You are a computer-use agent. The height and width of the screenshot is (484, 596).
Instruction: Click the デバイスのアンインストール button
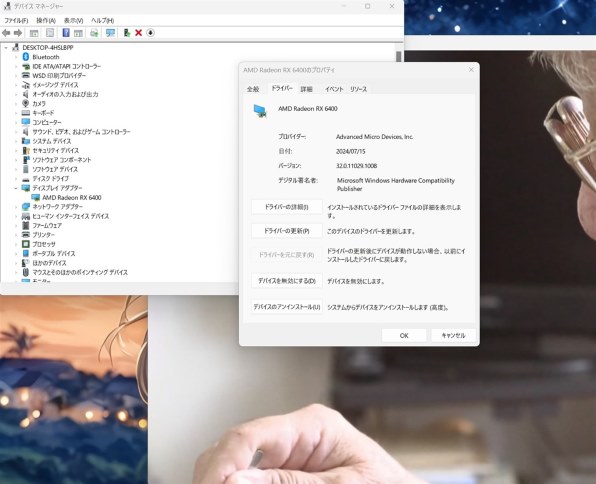(x=287, y=306)
